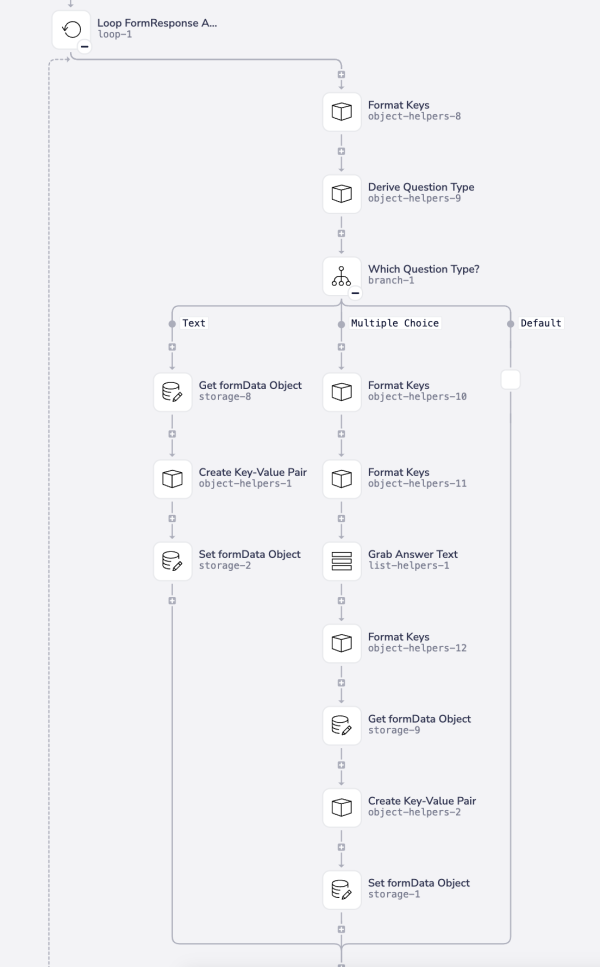600x967 pixels.
Task: Click the cube icon on Format Keys object-helpers-10
Action: (343, 392)
